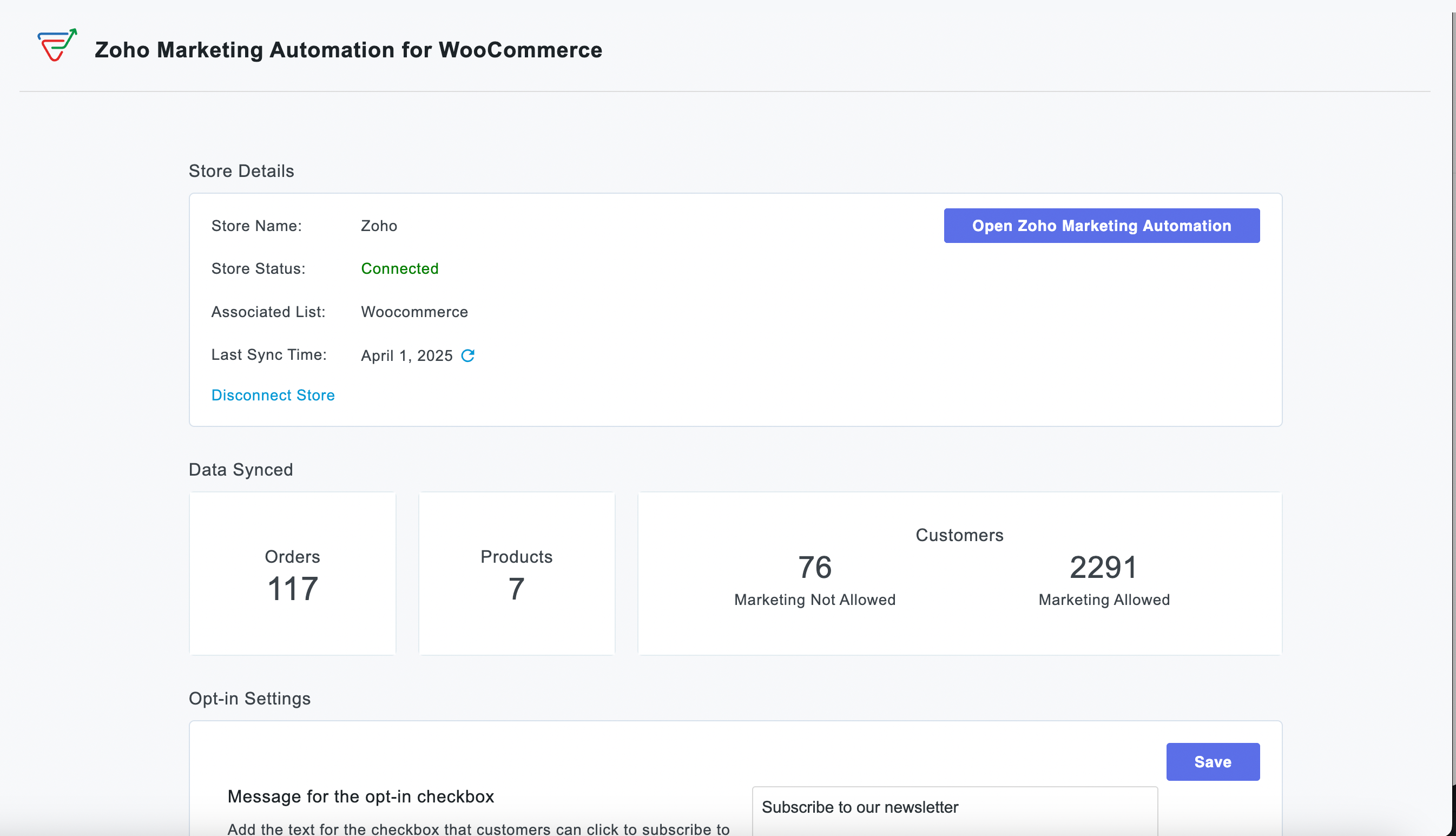
Task: Click the Orders card showing 117
Action: [292, 573]
